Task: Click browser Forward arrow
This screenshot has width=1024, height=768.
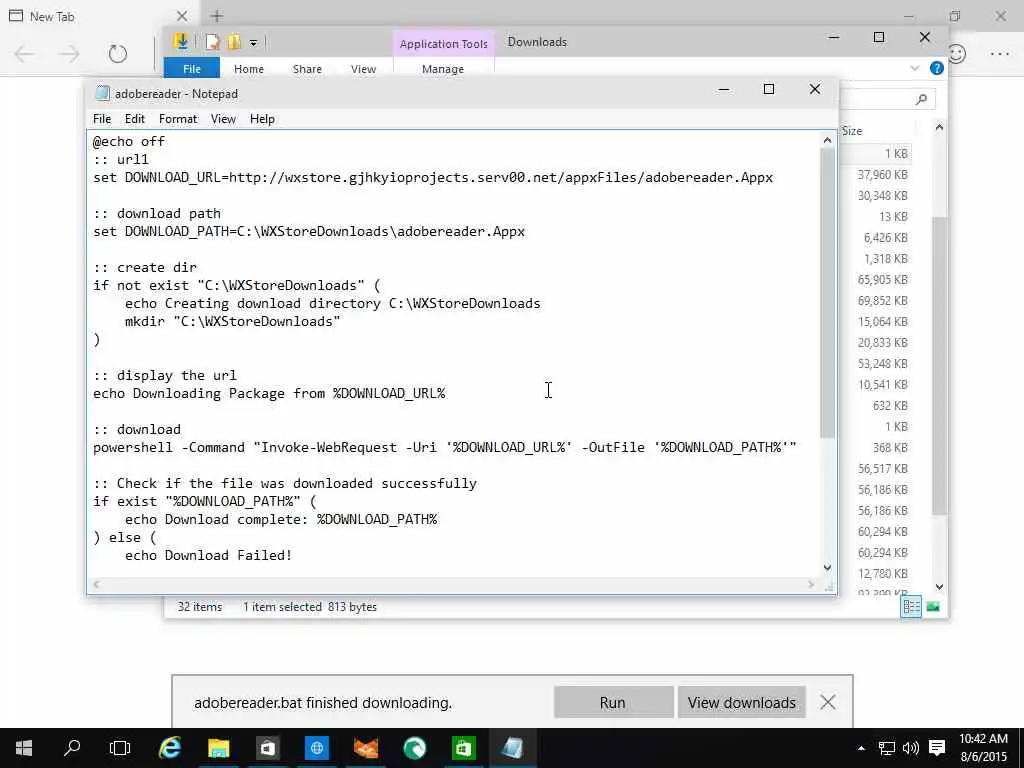Action: pos(69,54)
